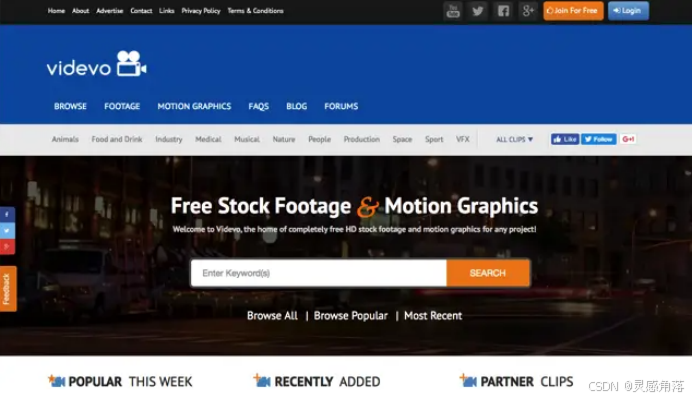Viewport: 692px width, 400px height.
Task: Click the POPULAR THIS WEEK heading
Action: tap(130, 381)
